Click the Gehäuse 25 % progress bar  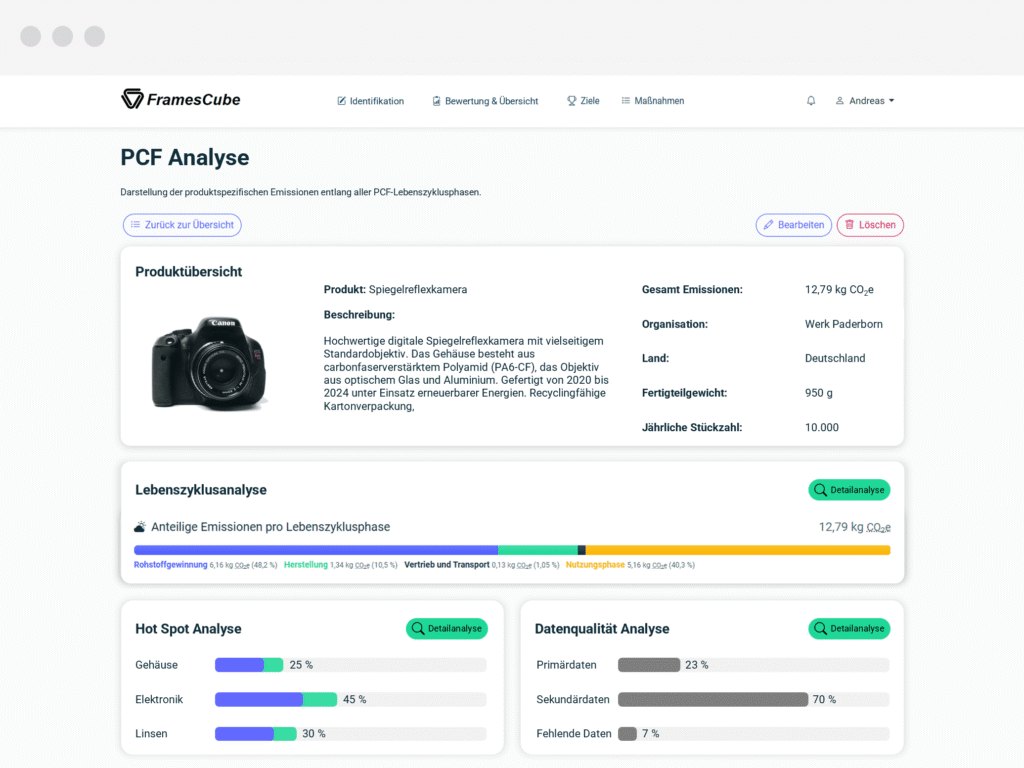[x=351, y=665]
